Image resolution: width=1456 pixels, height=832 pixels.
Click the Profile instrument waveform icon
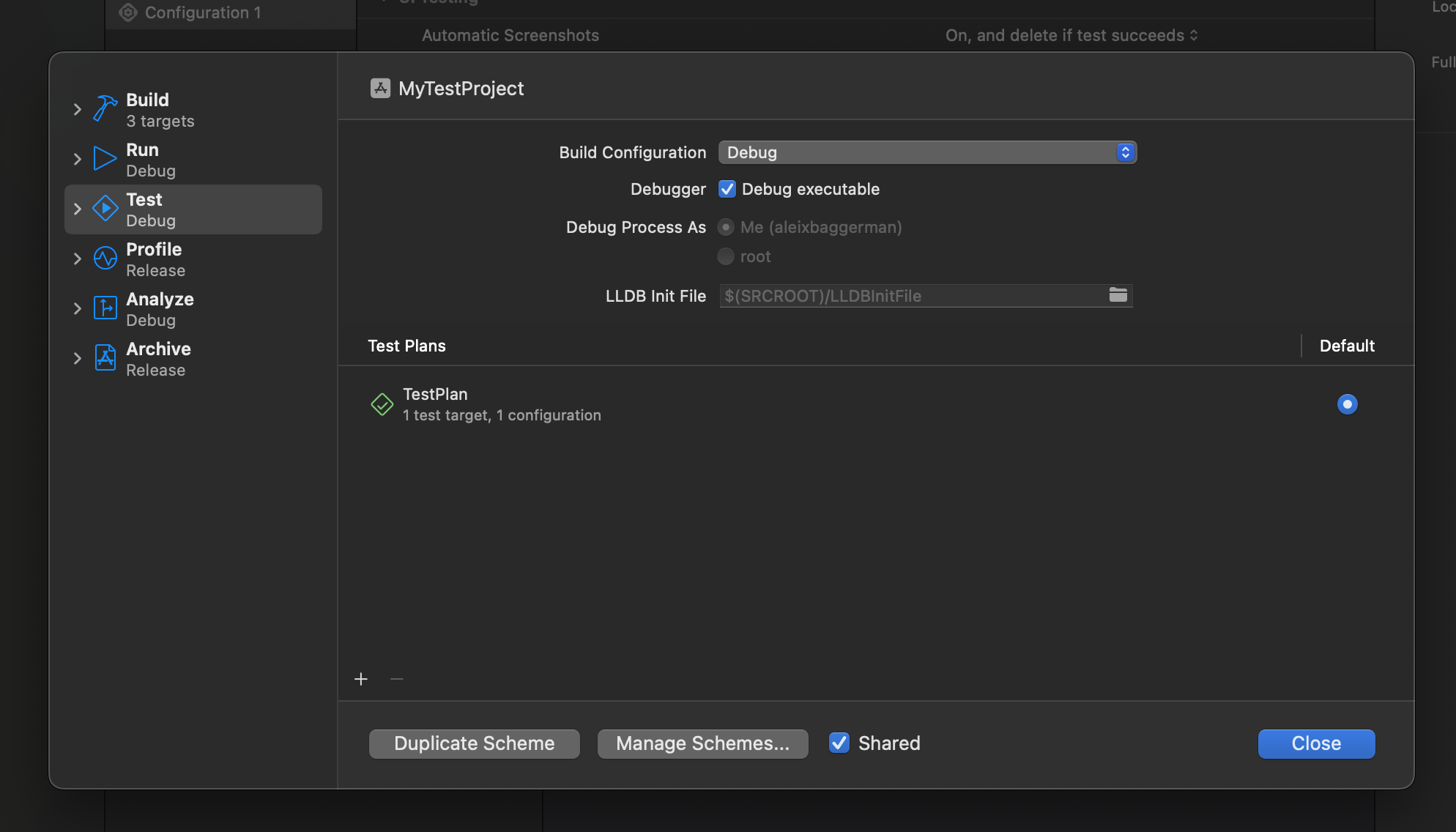105,259
